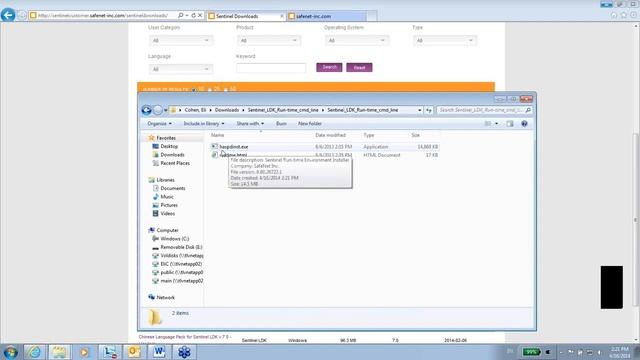Select the haspdinst.exe application icon
This screenshot has height=360, width=640.
(214, 147)
